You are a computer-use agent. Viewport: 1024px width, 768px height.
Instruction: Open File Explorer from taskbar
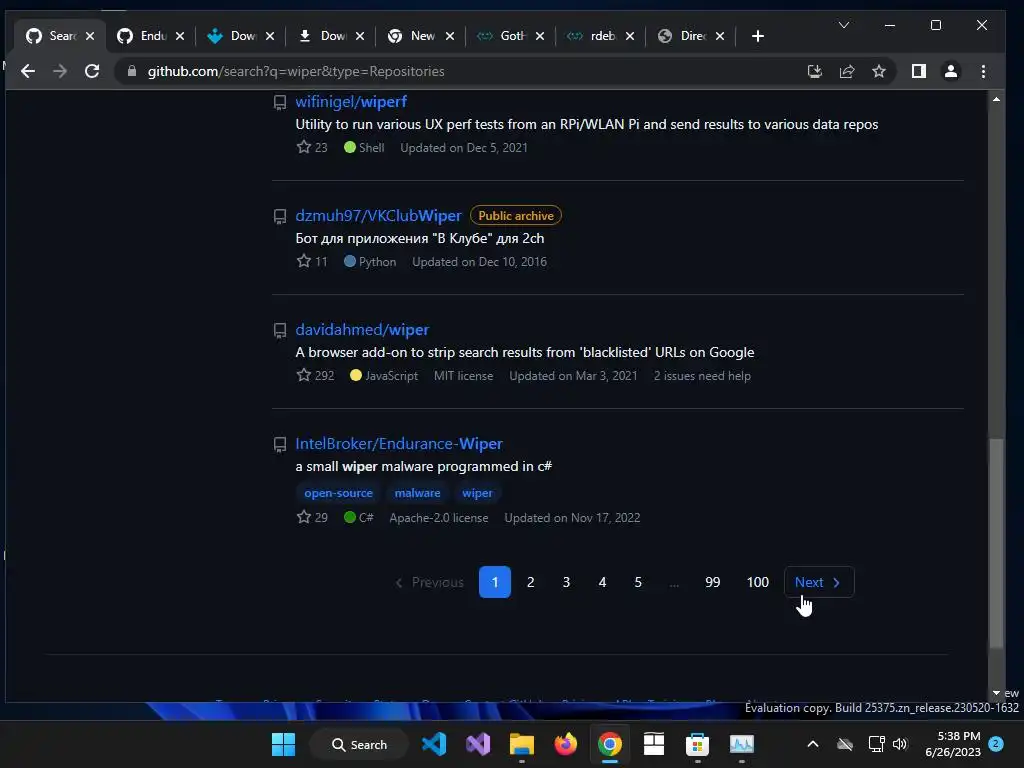click(x=521, y=744)
